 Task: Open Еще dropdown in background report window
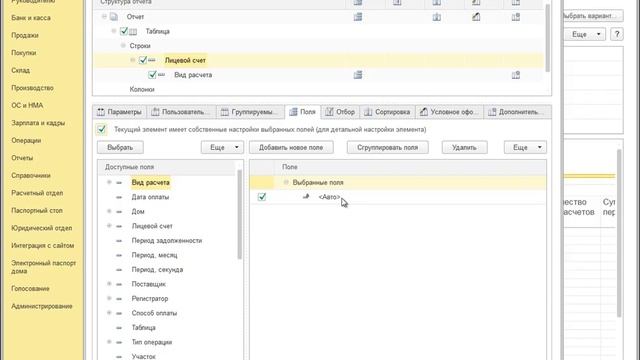[584, 34]
